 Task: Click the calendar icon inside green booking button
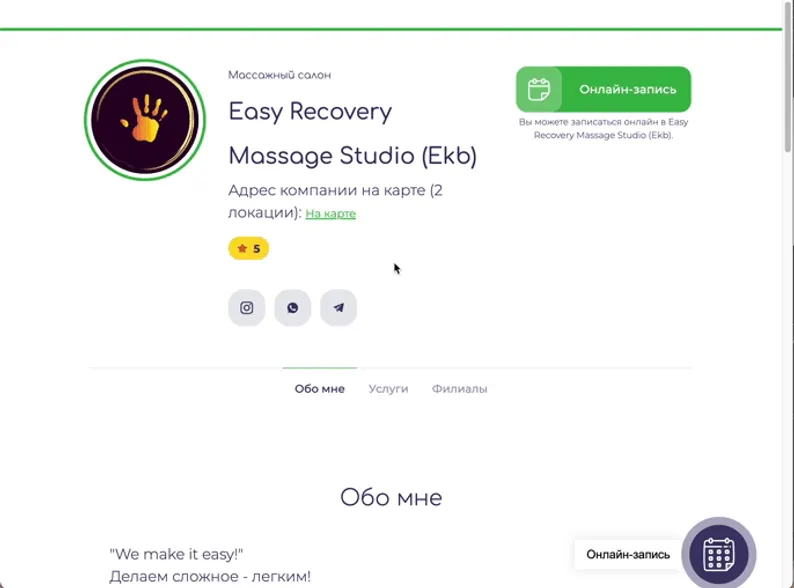[539, 90]
